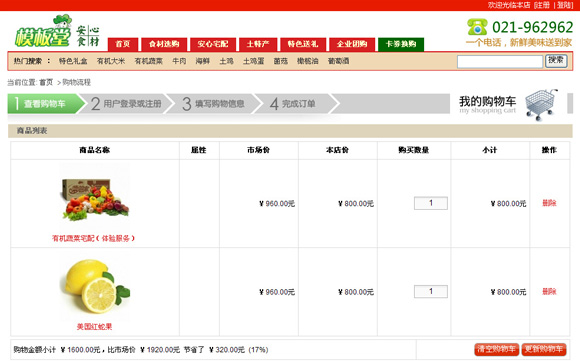Open the 美国红蛇果 product name link
The image size is (580, 361).
[x=94, y=327]
